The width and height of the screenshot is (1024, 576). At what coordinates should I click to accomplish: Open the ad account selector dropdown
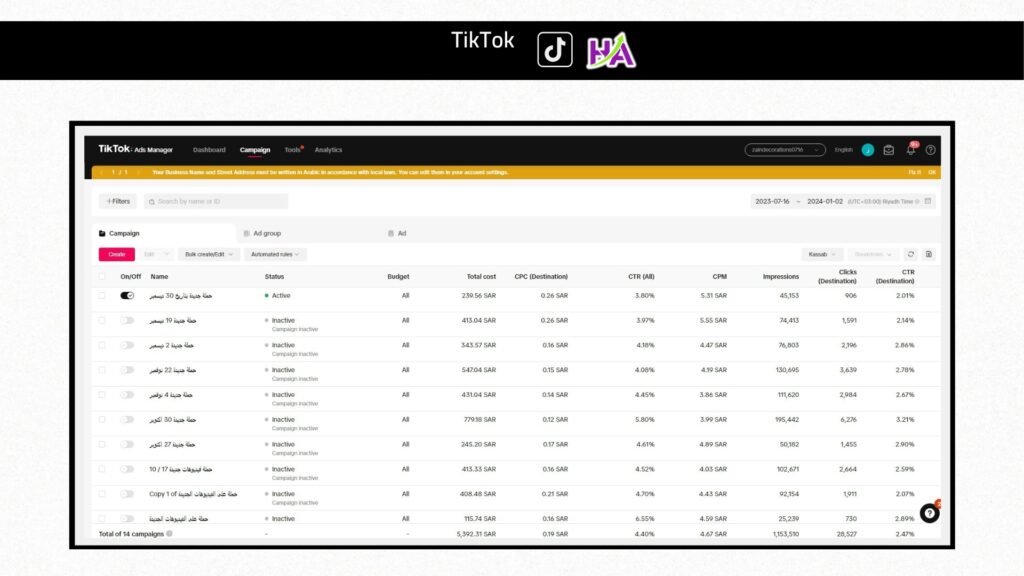tap(785, 150)
